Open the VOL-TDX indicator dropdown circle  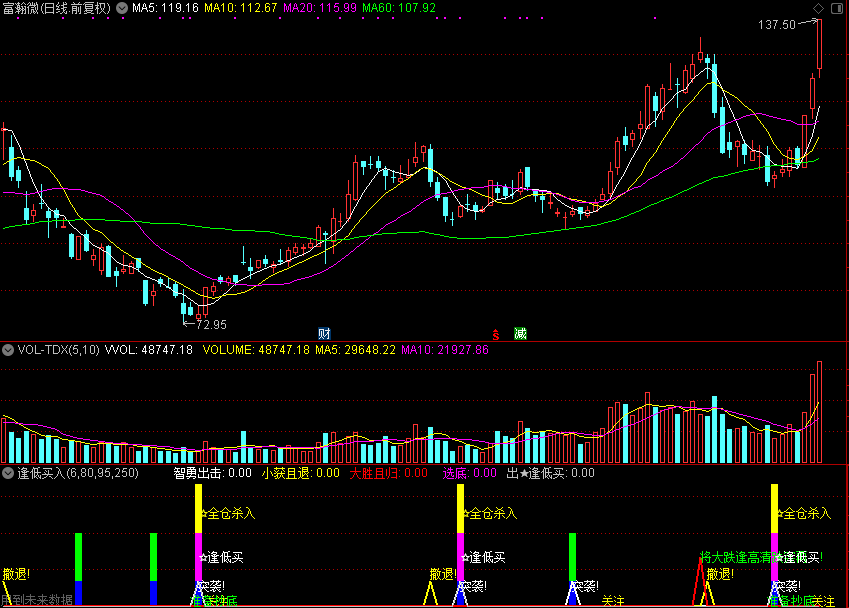pyautogui.click(x=8, y=350)
